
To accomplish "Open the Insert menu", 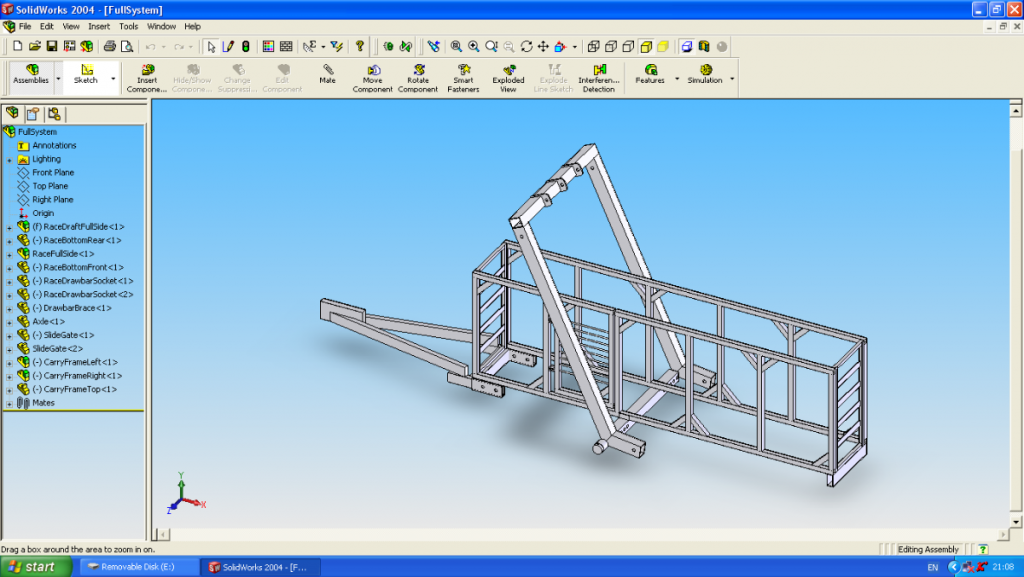I will tap(99, 26).
